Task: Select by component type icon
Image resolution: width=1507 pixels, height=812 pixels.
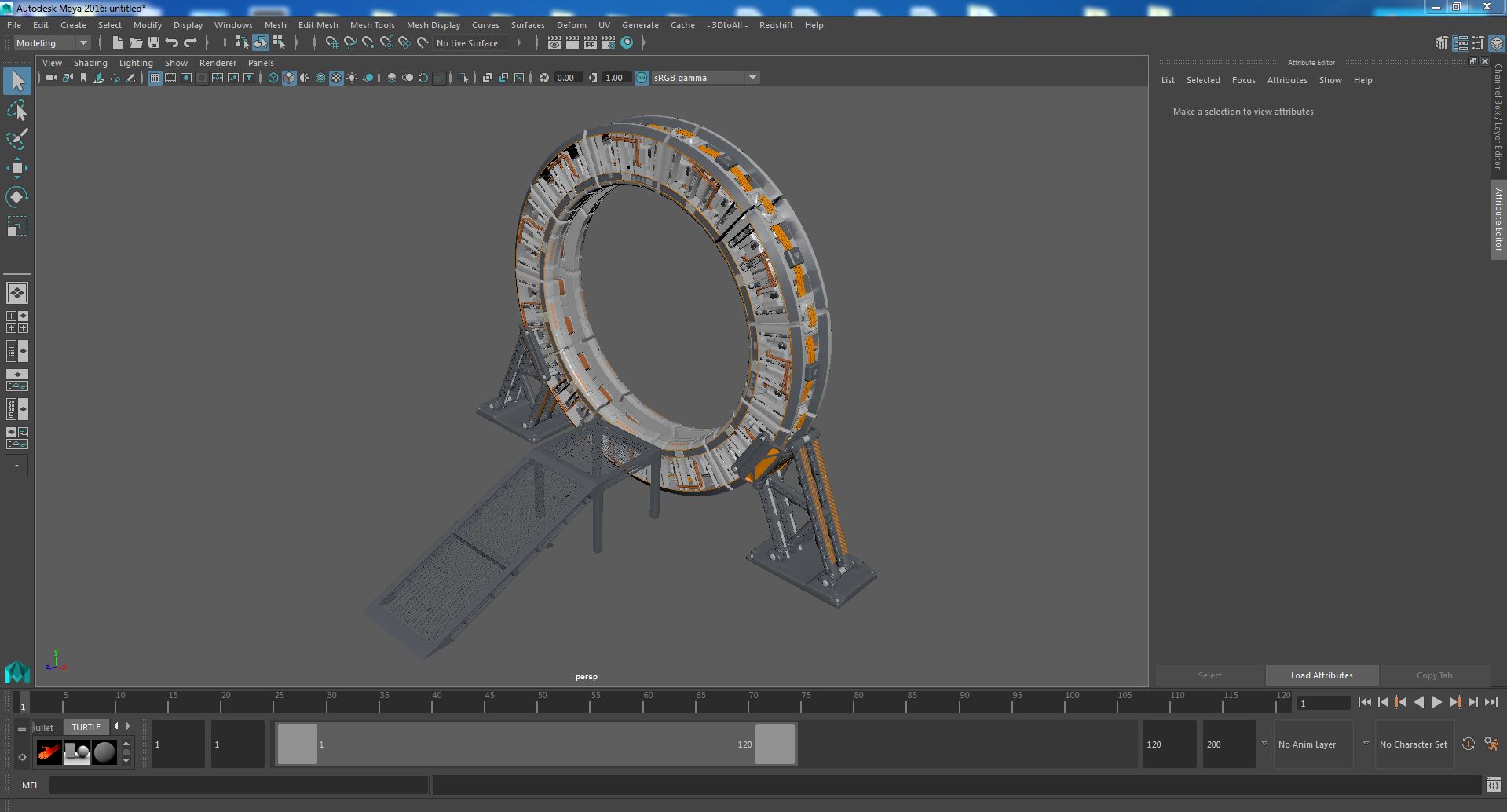Action: (x=279, y=42)
